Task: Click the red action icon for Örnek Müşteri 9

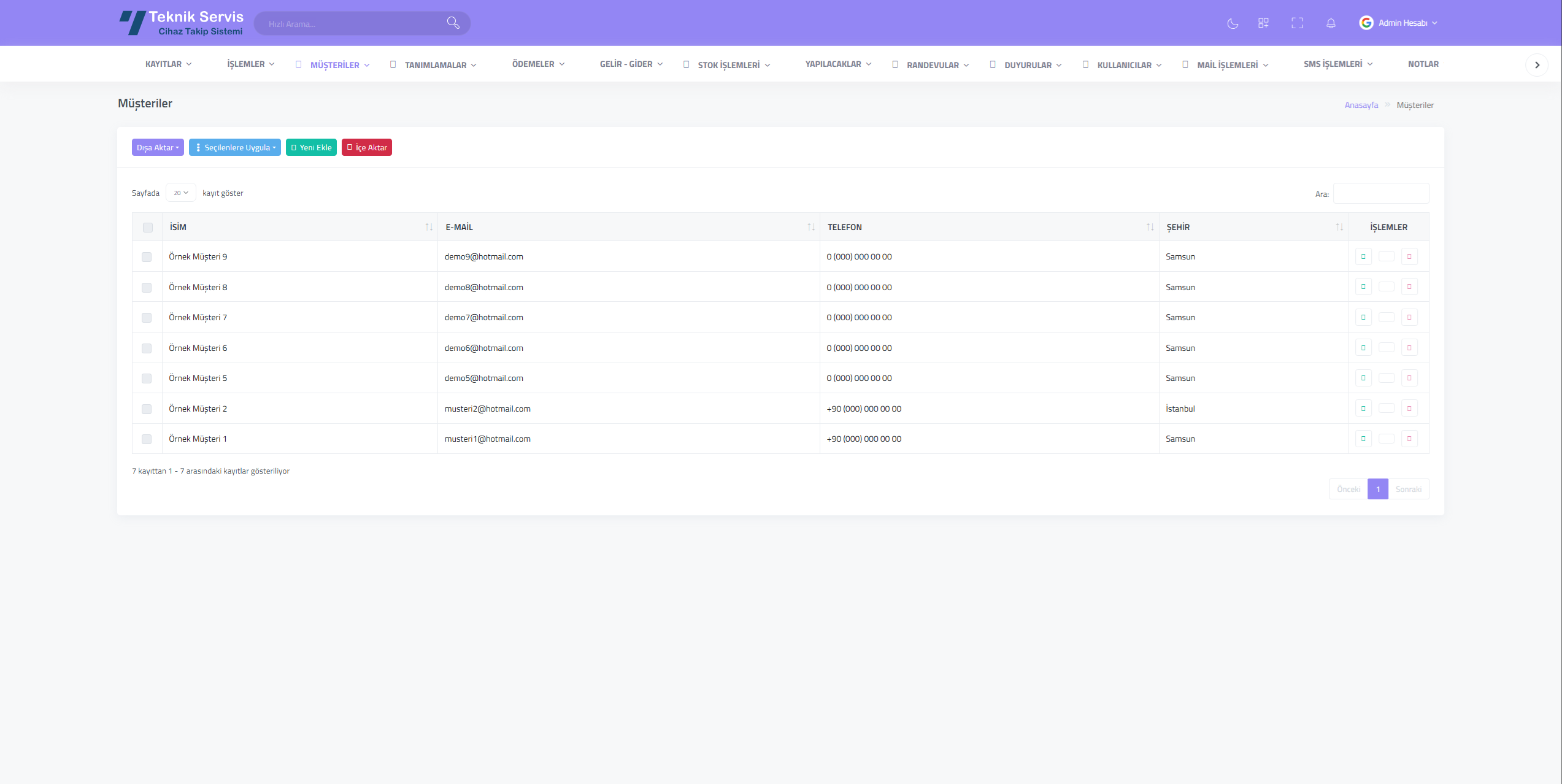Action: click(1409, 256)
